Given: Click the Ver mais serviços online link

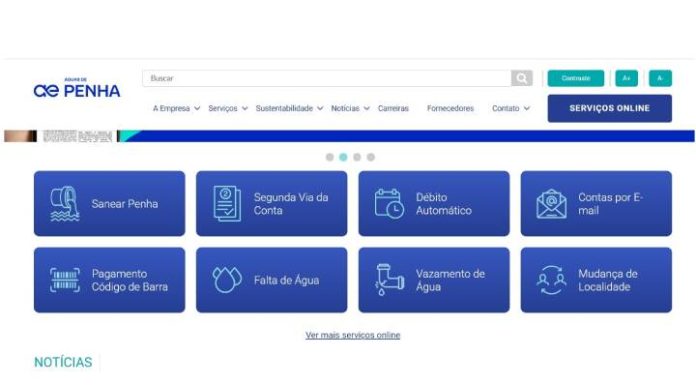Looking at the screenshot, I should tap(353, 335).
